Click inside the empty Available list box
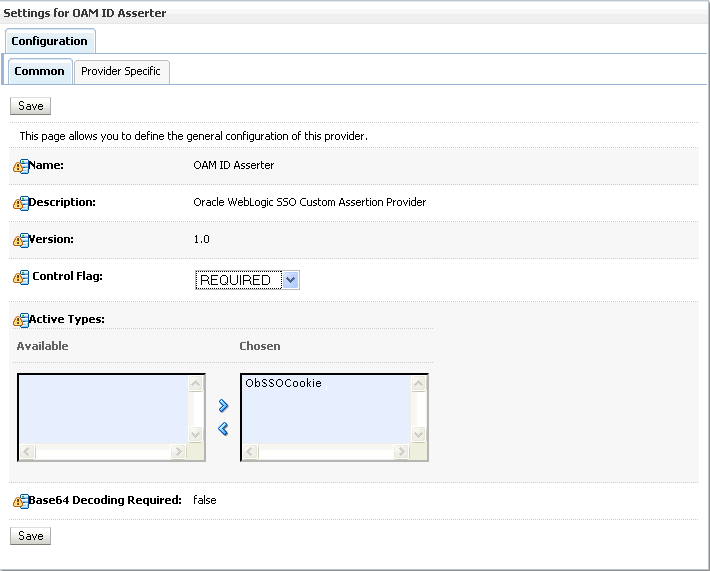The width and height of the screenshot is (710, 571). pos(103,410)
